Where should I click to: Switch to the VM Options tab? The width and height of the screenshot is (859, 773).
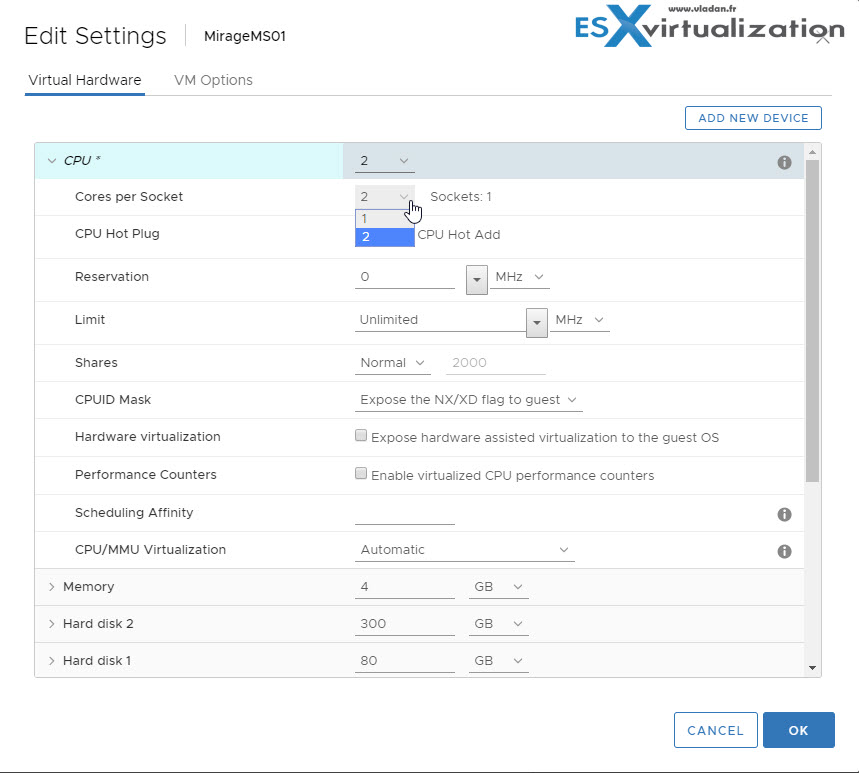point(213,81)
